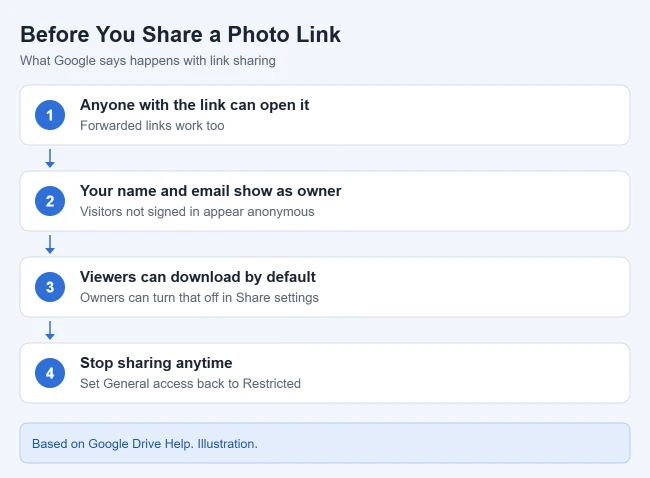Click "Visitors not signed in appear anonymous"

pyautogui.click(x=197, y=212)
